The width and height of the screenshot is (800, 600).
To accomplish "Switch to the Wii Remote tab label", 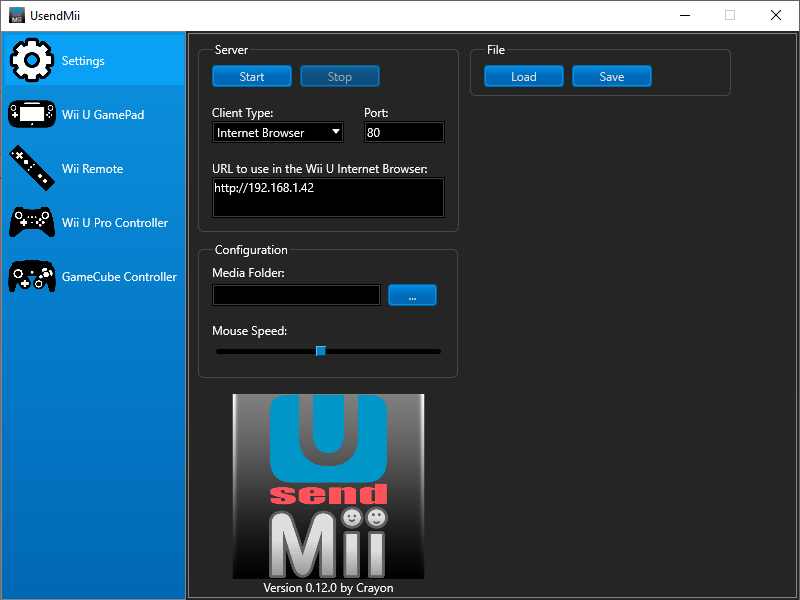I will point(93,169).
